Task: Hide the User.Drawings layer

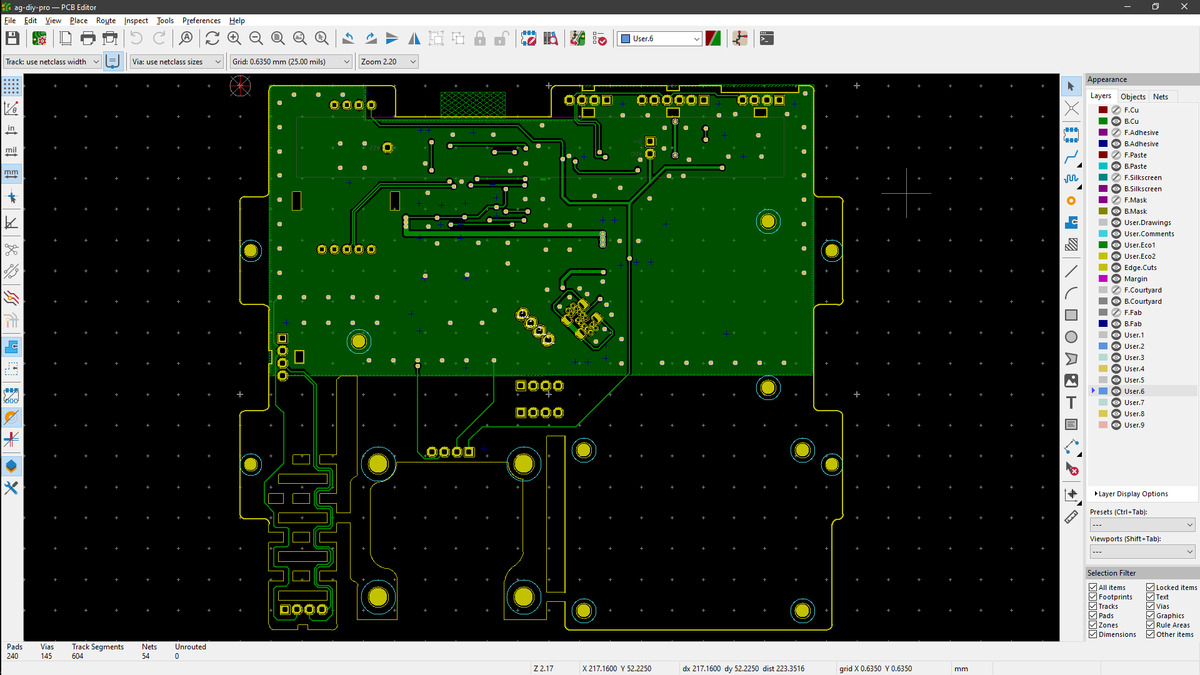Action: (x=1116, y=222)
